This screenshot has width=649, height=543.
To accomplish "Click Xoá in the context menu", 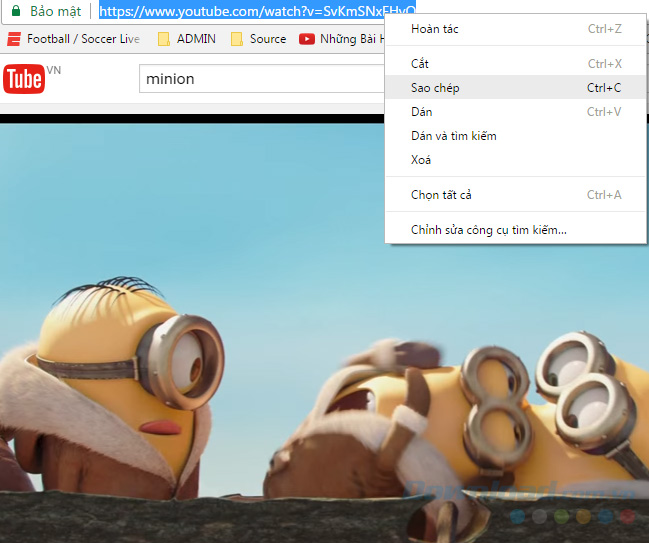I will (421, 160).
